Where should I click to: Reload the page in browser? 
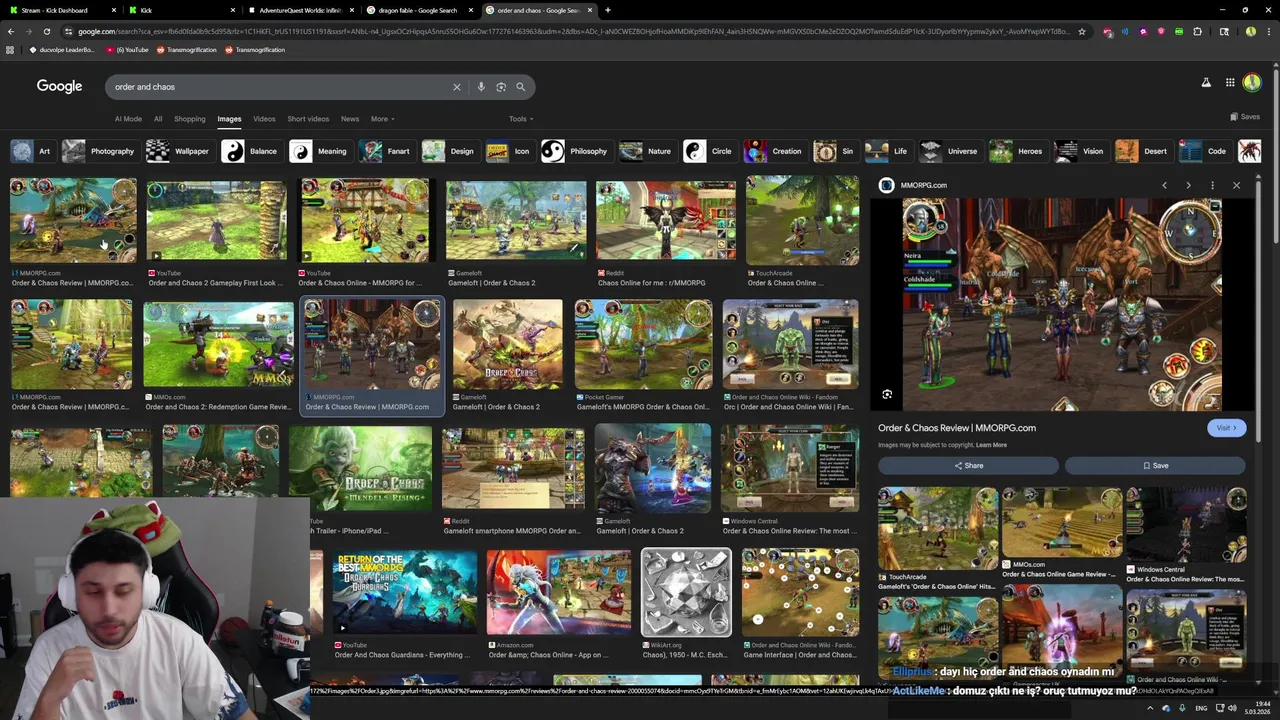[x=46, y=31]
